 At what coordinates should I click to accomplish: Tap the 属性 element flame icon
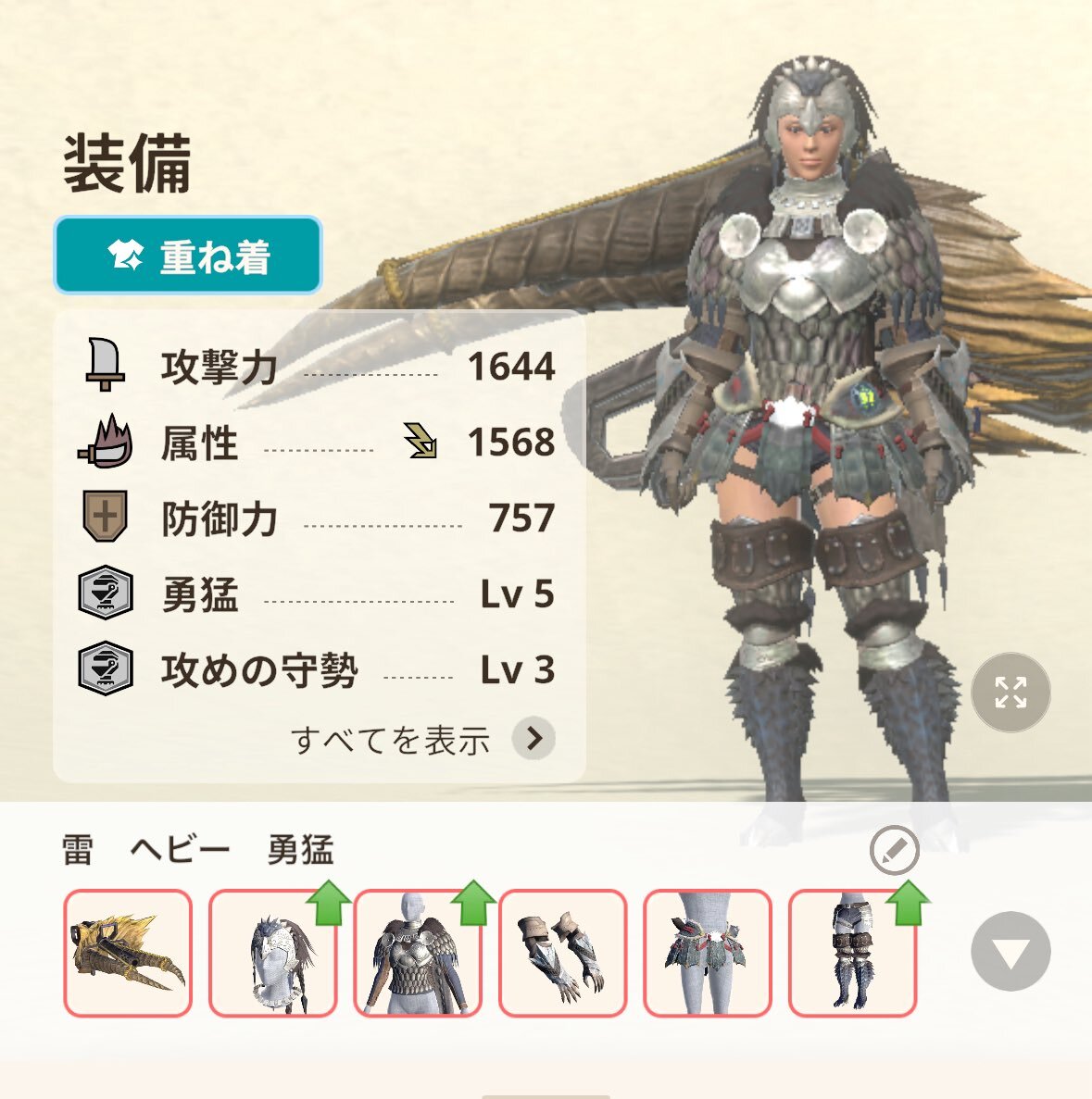pos(106,442)
